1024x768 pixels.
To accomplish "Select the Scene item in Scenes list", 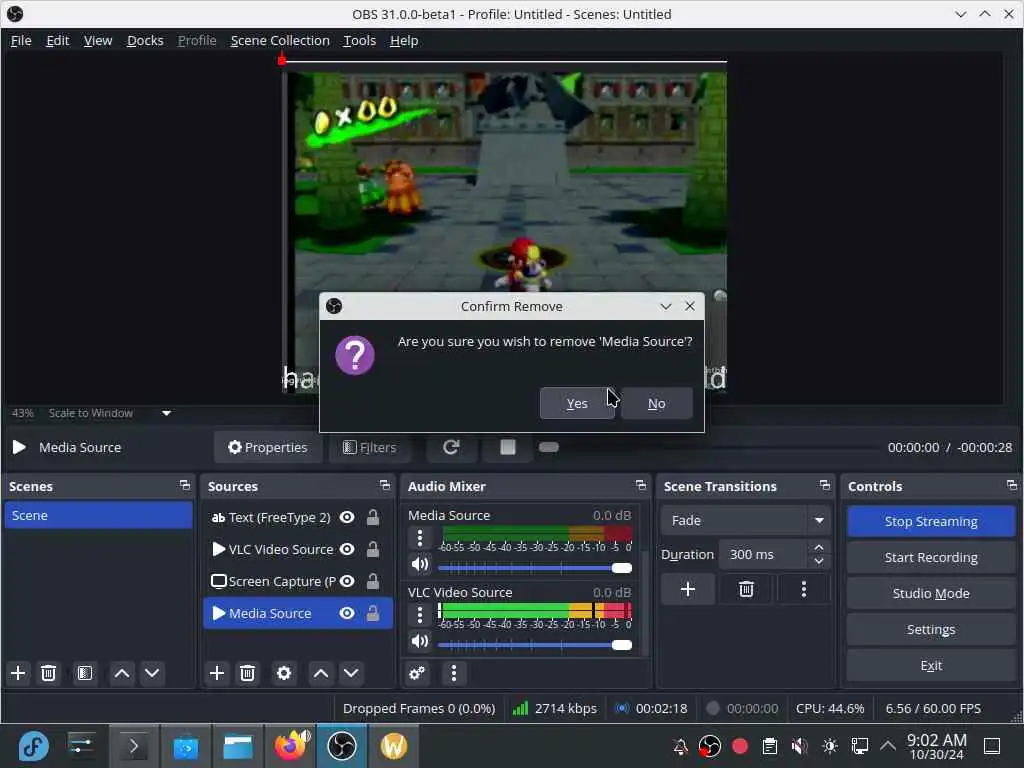I will pos(98,515).
